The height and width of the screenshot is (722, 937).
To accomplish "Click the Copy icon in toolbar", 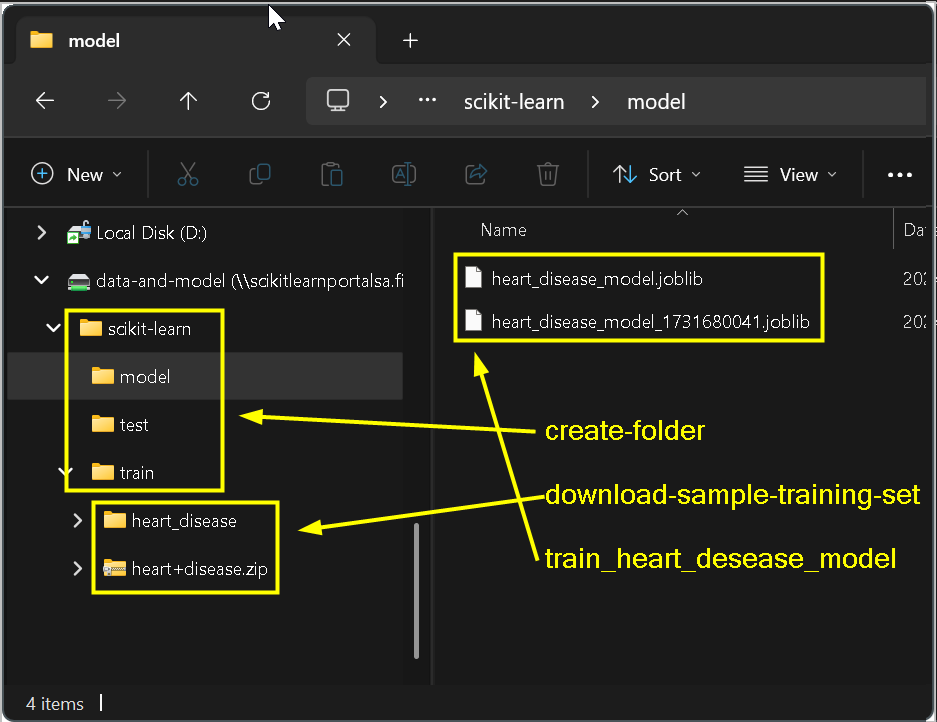I will tap(260, 175).
